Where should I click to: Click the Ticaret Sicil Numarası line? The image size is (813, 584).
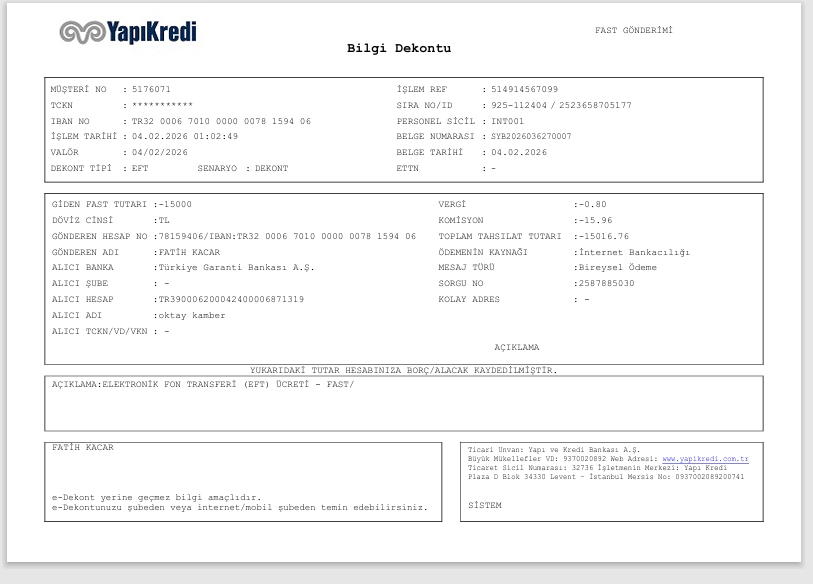[x=597, y=468]
